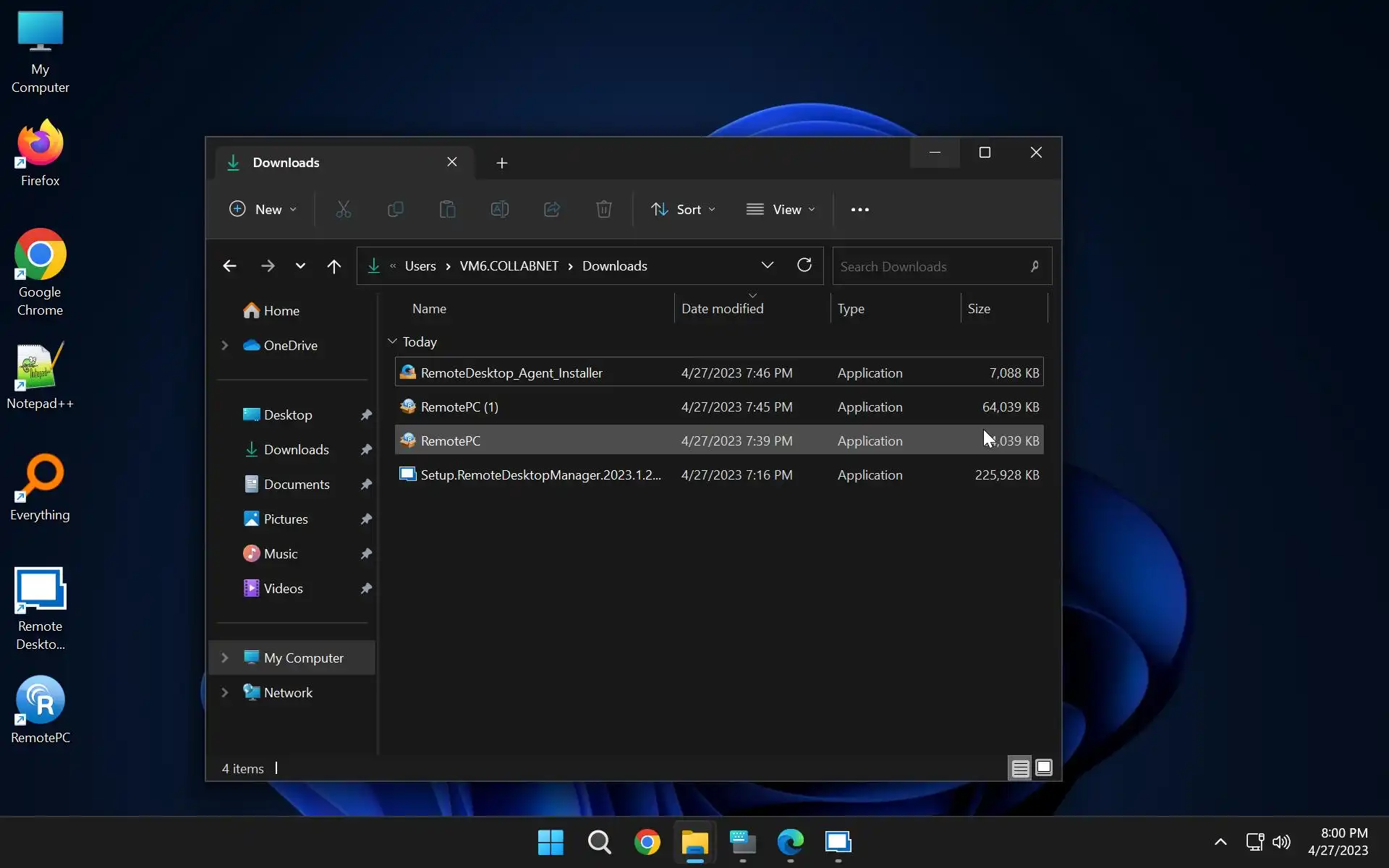The width and height of the screenshot is (1389, 868).
Task: Open the View dropdown menu
Action: [x=781, y=210]
